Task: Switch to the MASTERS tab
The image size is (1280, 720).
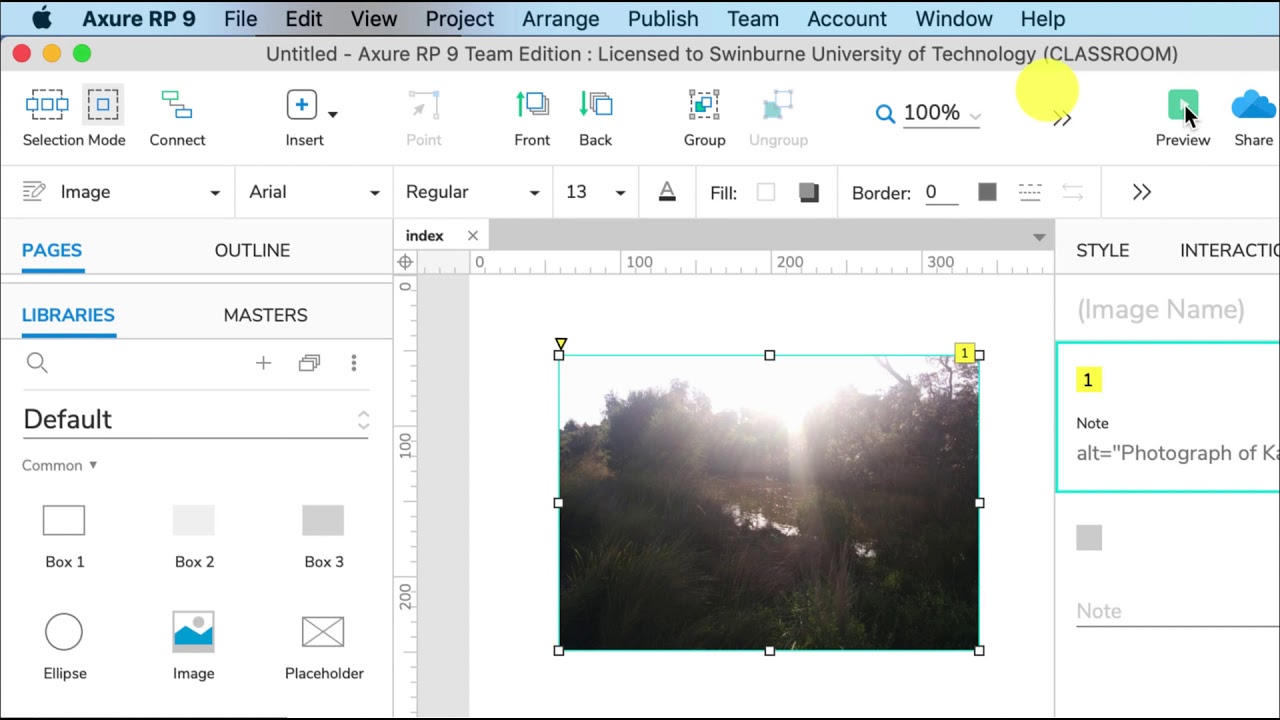Action: pos(265,315)
